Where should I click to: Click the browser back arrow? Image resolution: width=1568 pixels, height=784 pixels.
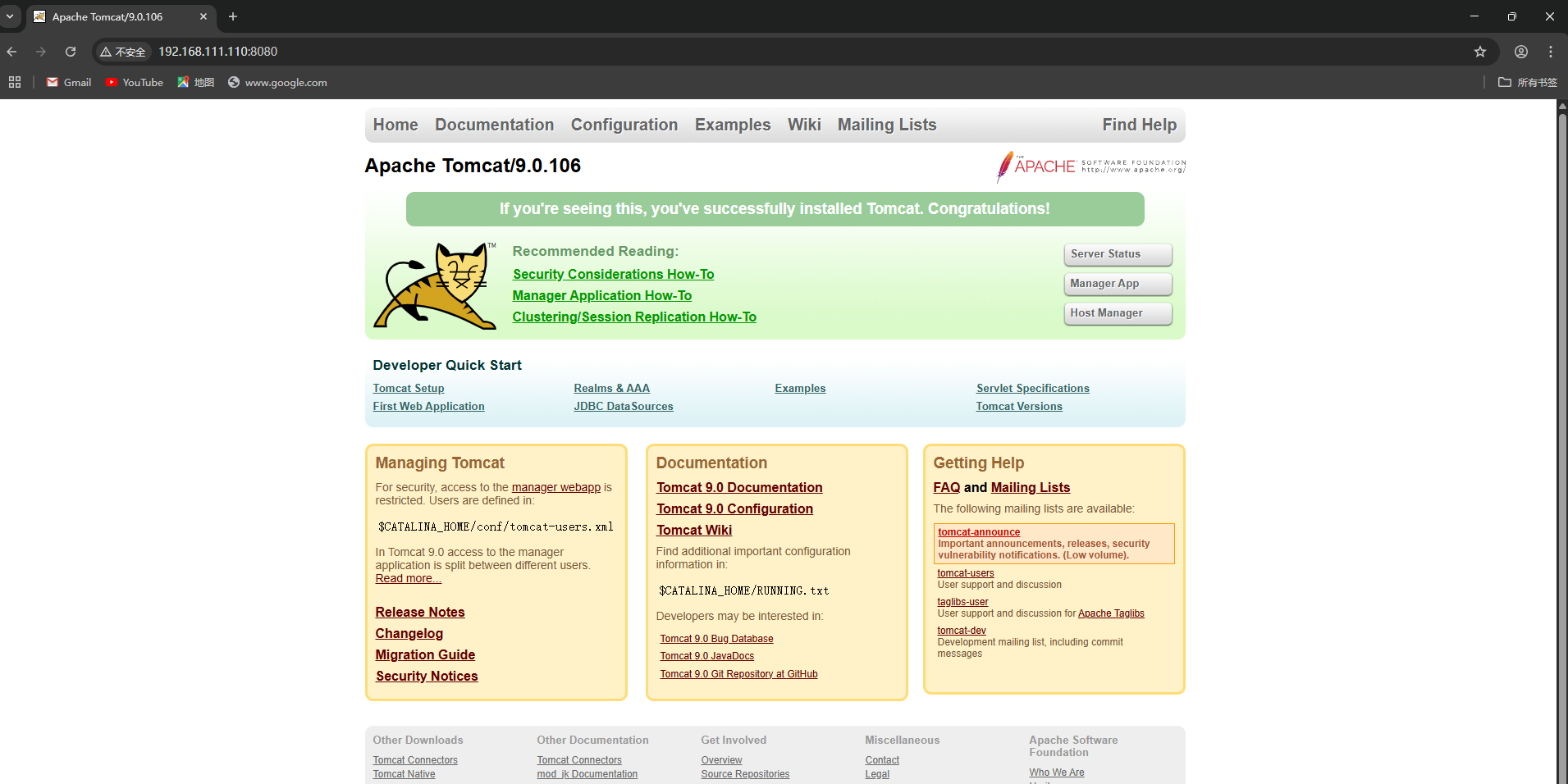11,52
